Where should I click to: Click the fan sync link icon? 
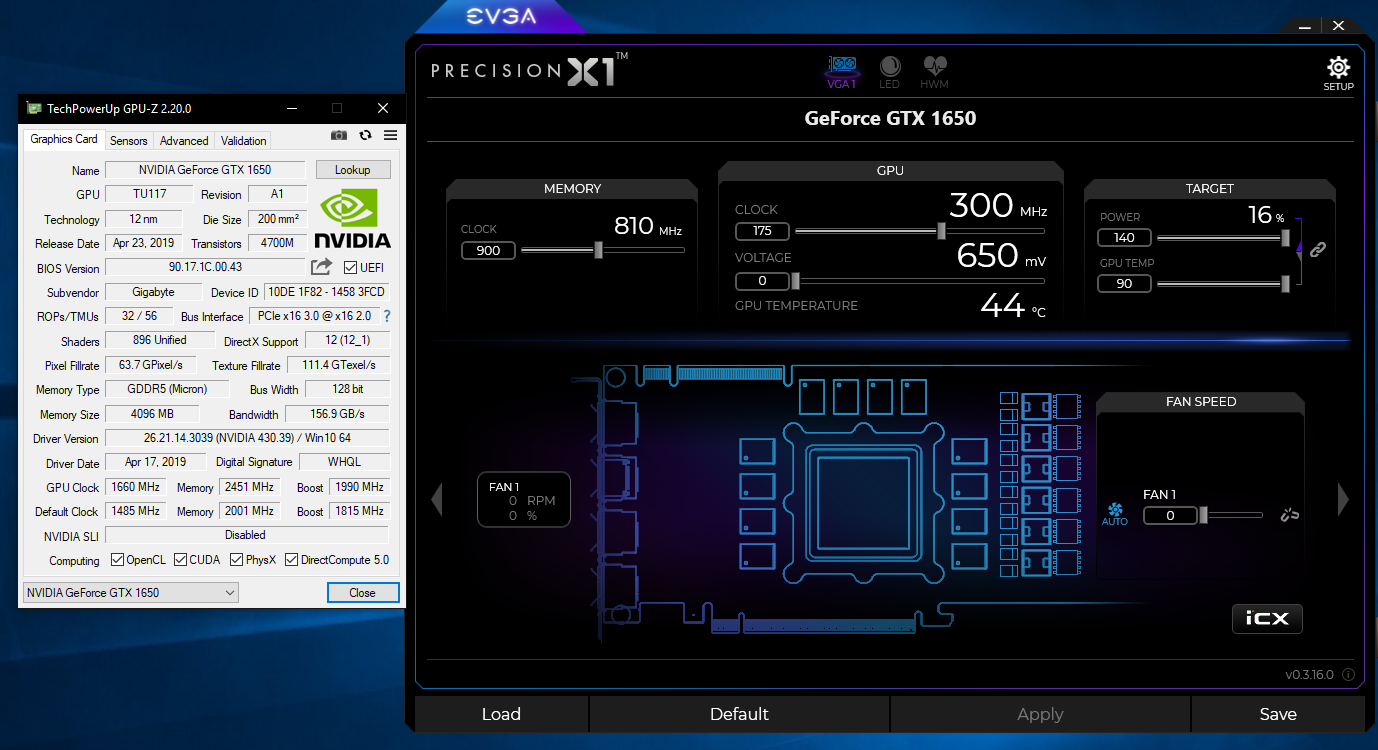tap(1290, 515)
